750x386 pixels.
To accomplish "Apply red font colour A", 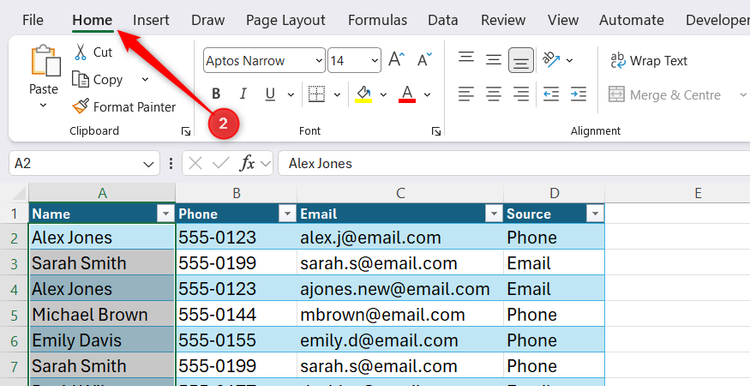I will click(x=407, y=94).
